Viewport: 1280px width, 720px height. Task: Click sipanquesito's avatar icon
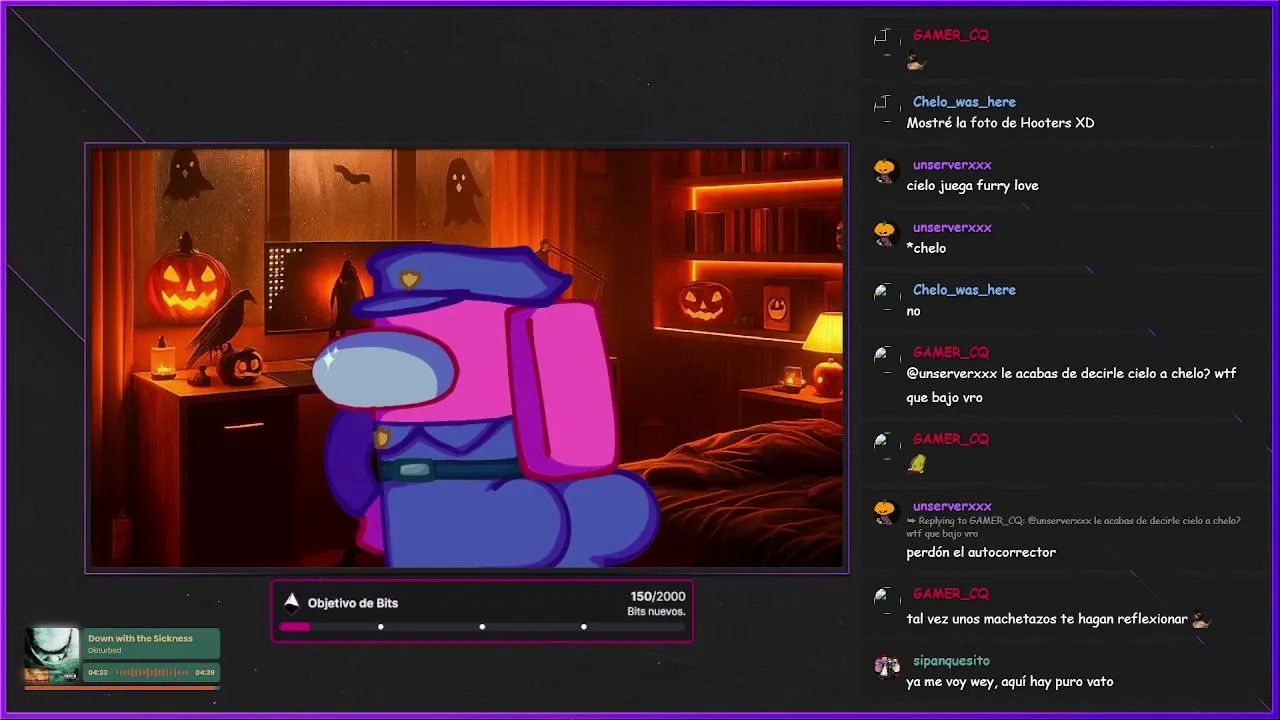coord(886,665)
